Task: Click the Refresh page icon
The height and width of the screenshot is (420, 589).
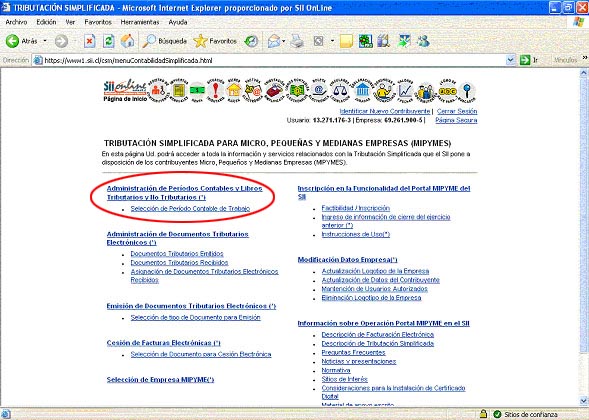Action: [109, 41]
